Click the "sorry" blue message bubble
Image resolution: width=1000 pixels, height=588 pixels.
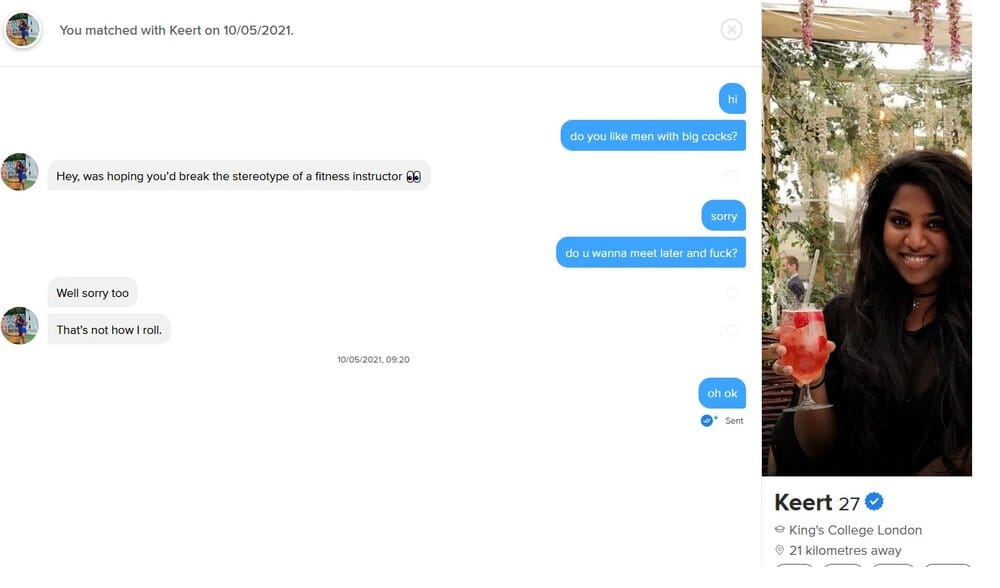tap(723, 216)
